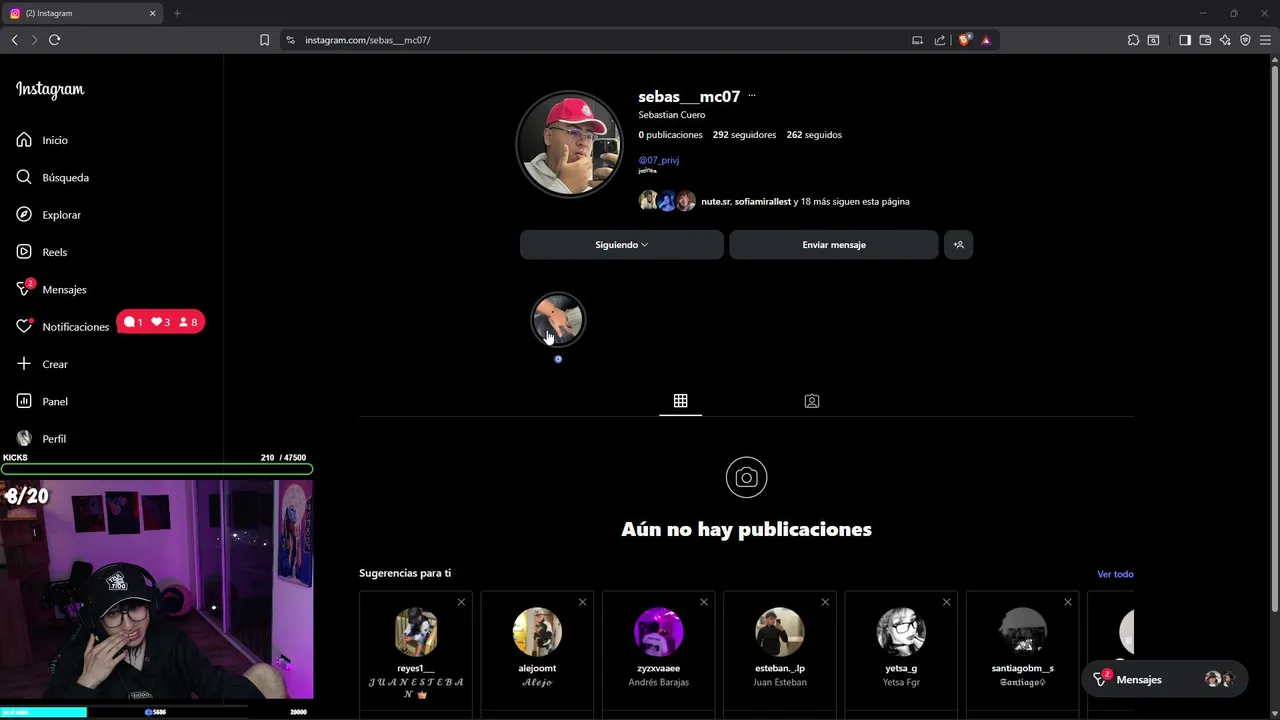Open Leo AI sparkle icon
This screenshot has height=720, width=1280.
coord(1225,40)
